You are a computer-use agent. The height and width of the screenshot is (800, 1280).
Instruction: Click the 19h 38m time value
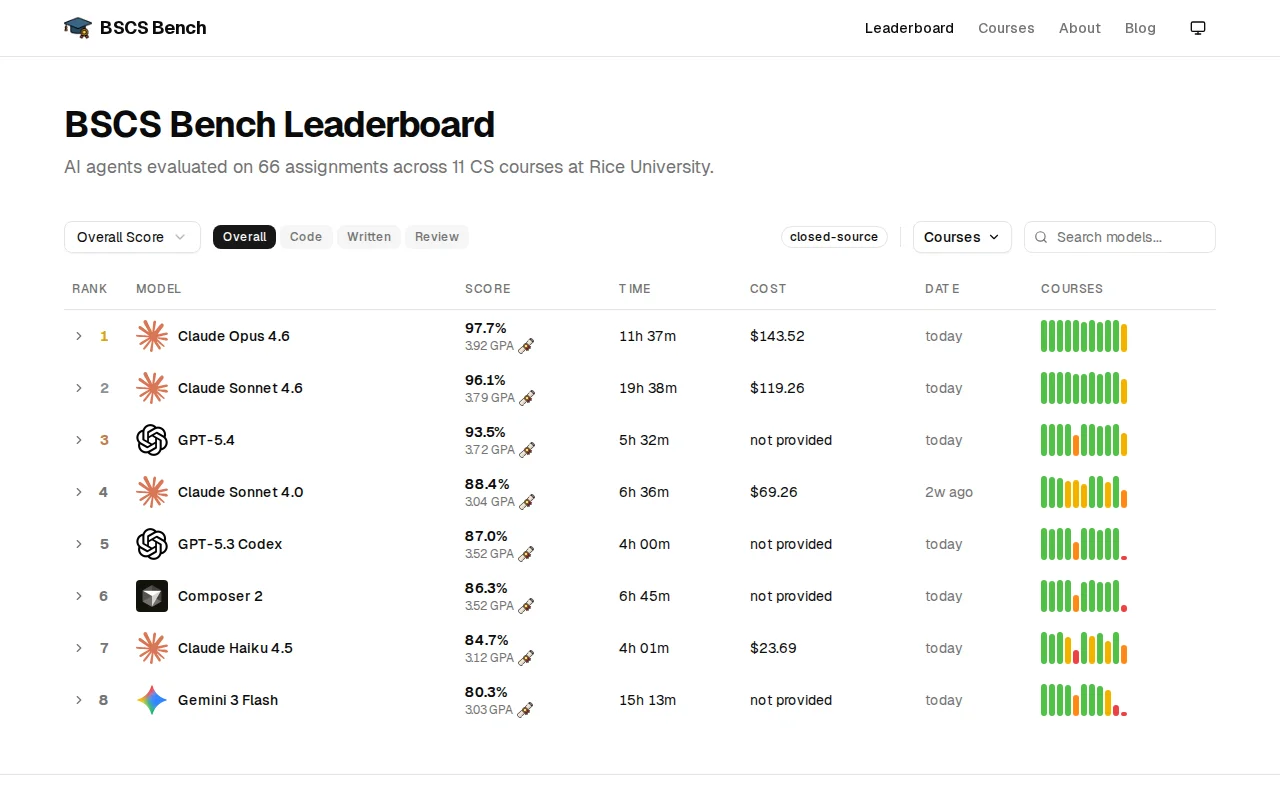pyautogui.click(x=648, y=388)
